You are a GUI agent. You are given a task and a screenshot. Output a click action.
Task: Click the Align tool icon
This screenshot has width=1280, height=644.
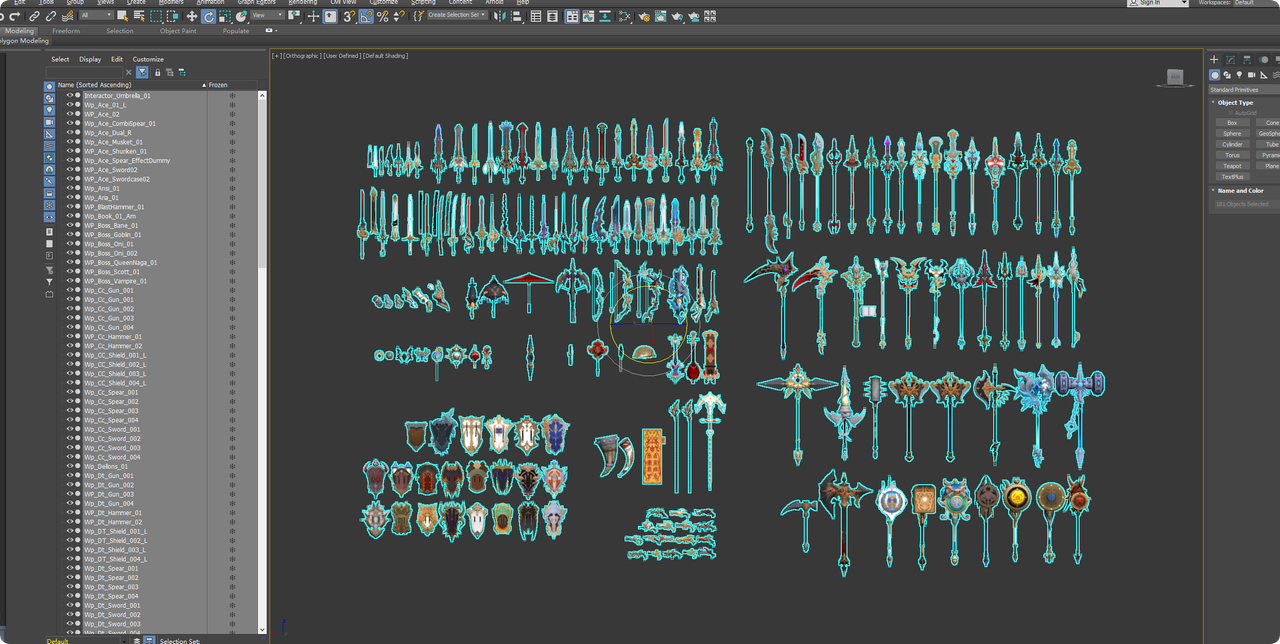(515, 16)
